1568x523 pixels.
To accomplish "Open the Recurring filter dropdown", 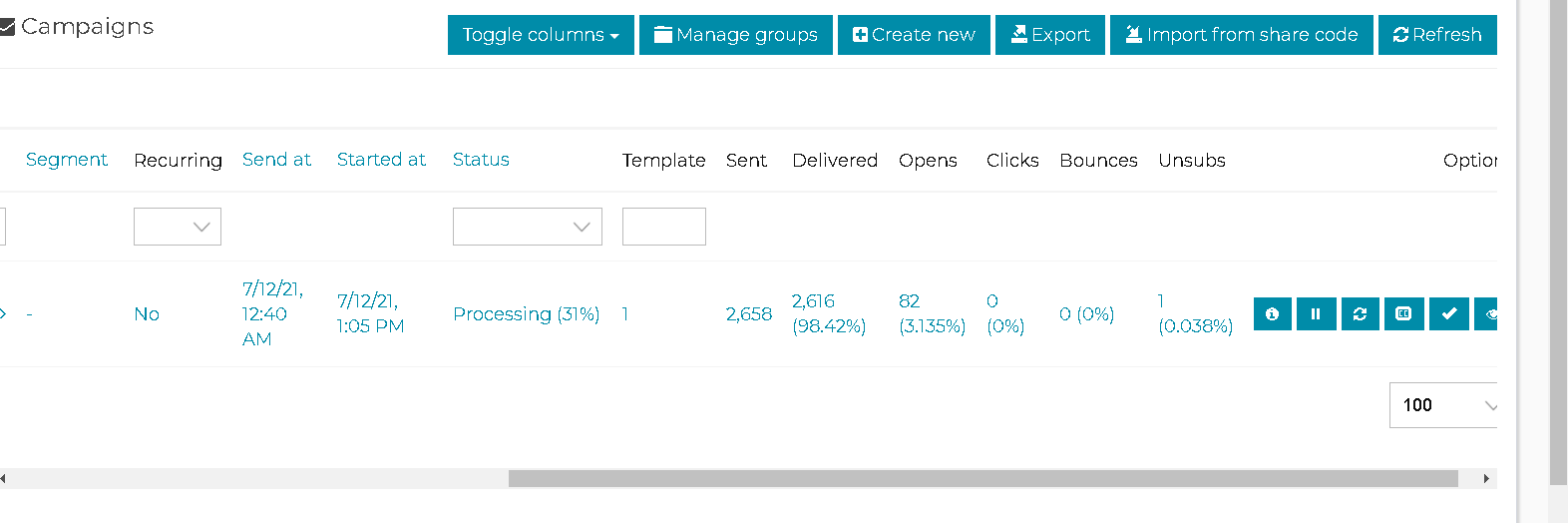I will 178,227.
